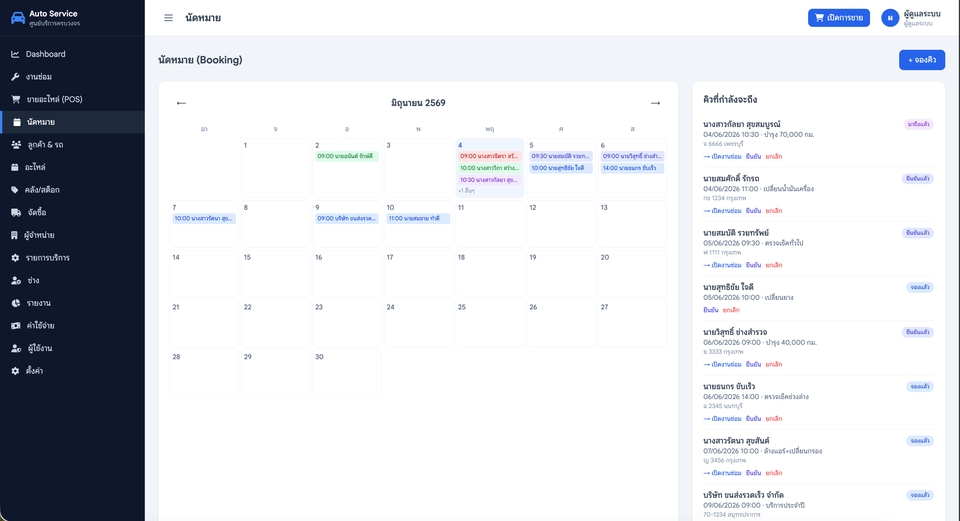This screenshot has height=521, width=960.
Task: Click the wrench icon for งานซ่อม
Action: 15,77
